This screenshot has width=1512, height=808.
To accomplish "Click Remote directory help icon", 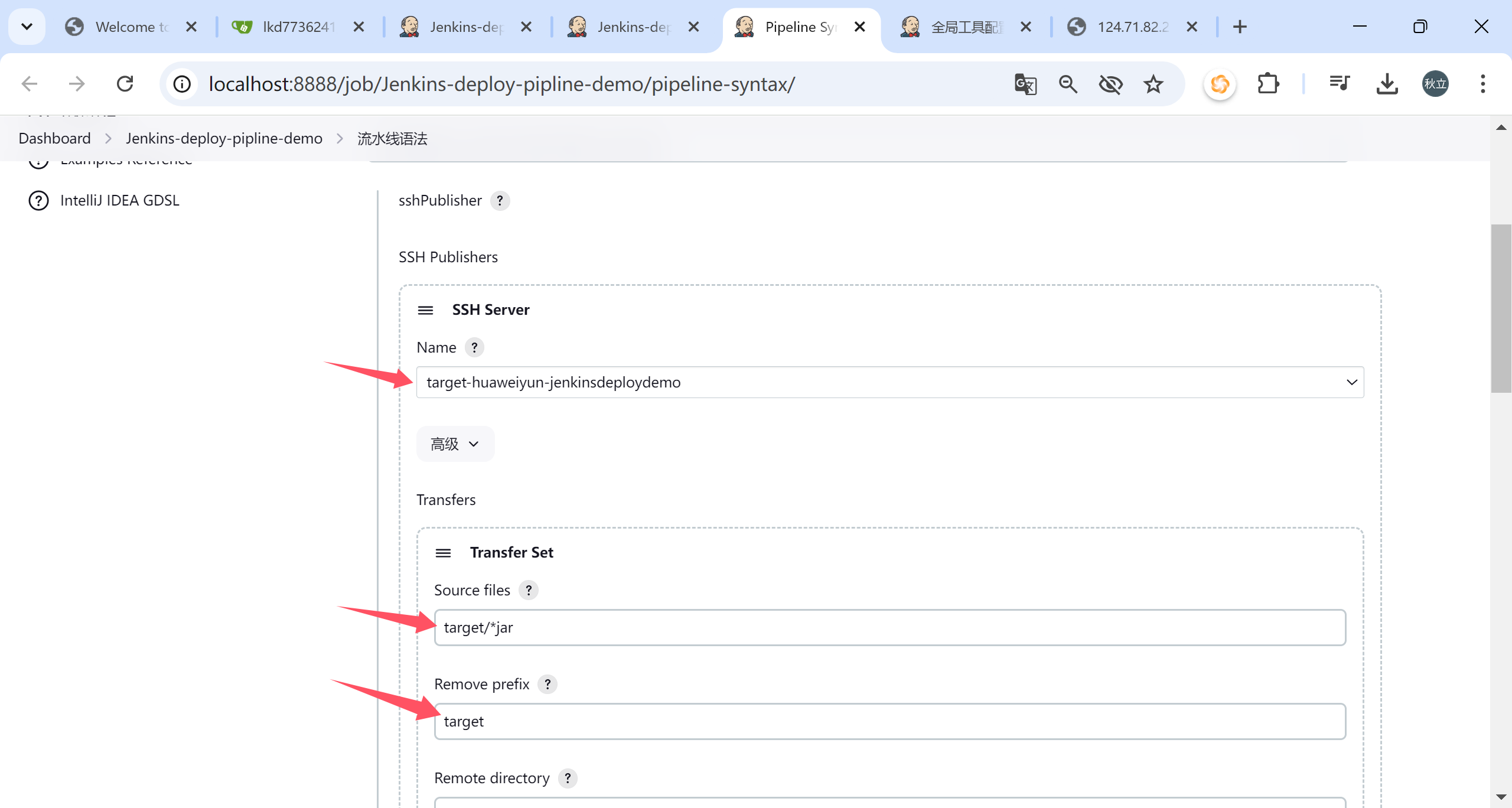I will point(568,778).
